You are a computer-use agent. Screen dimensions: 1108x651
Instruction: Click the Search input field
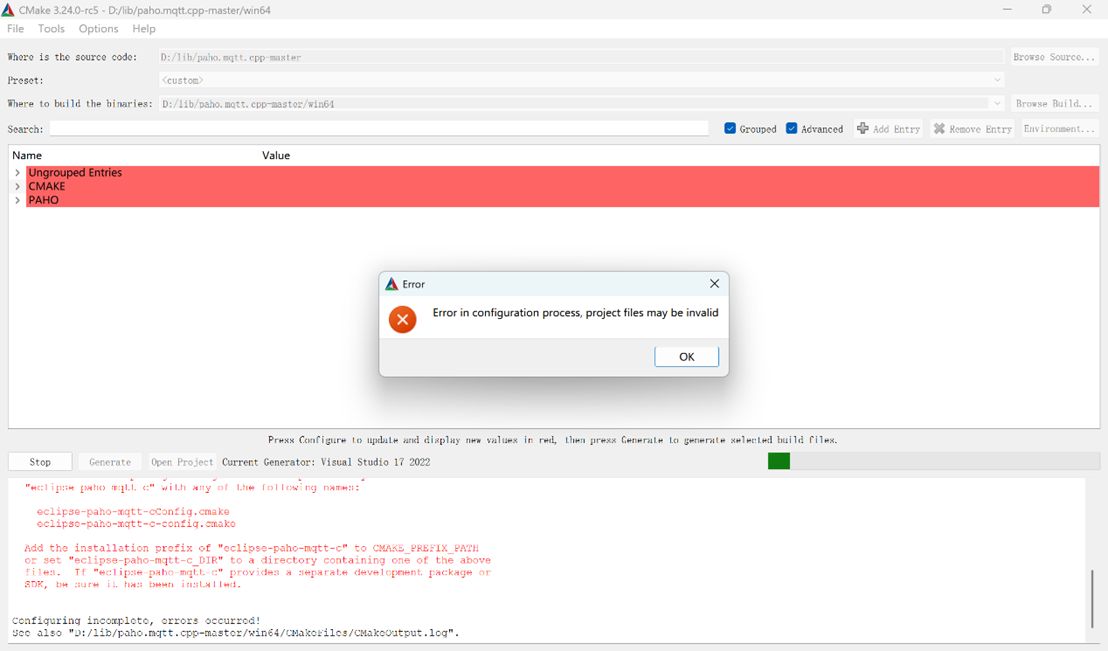379,129
